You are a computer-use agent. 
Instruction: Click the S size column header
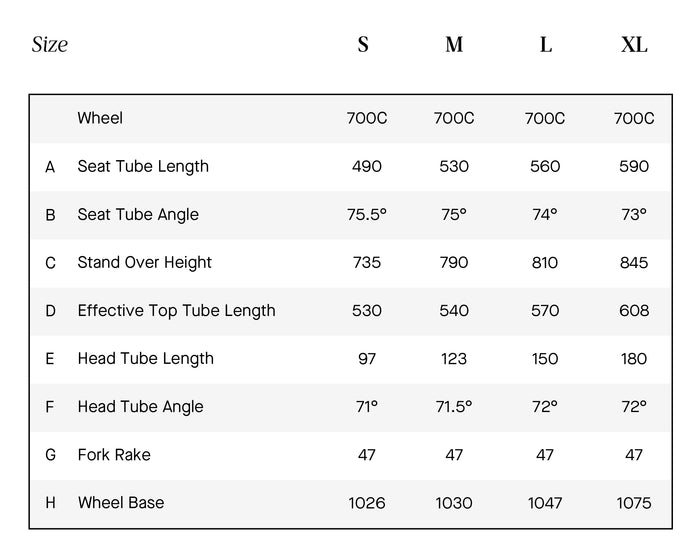pos(363,45)
